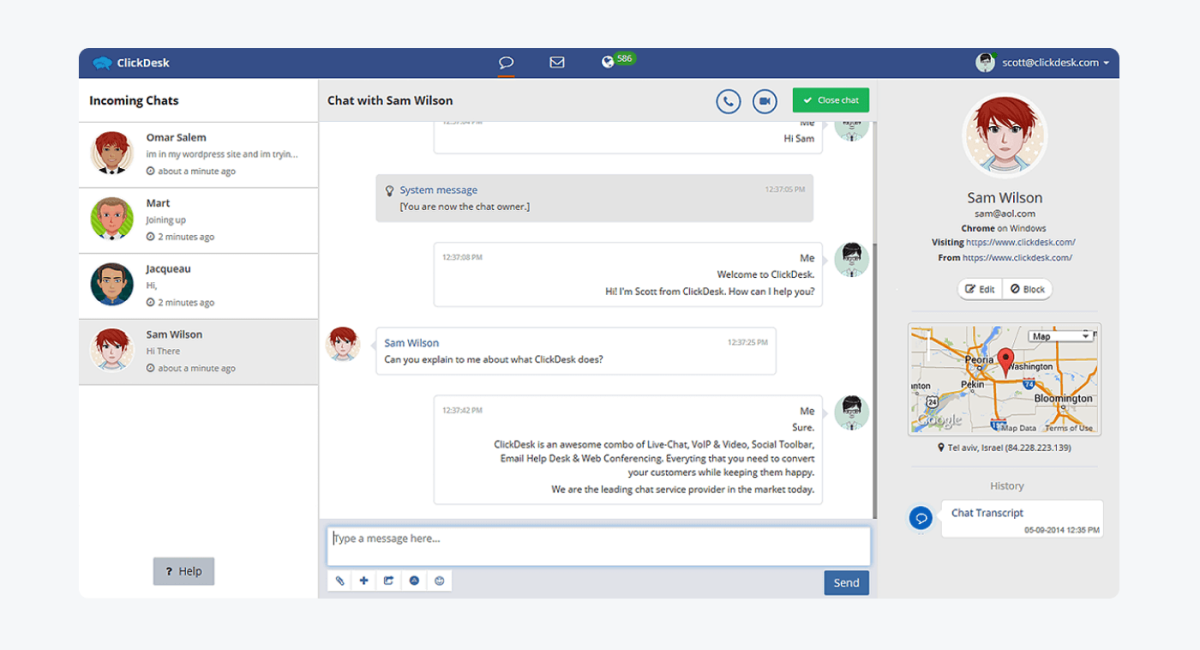Open the chat bubble tab in top navigation
The width and height of the screenshot is (1200, 650).
click(506, 61)
